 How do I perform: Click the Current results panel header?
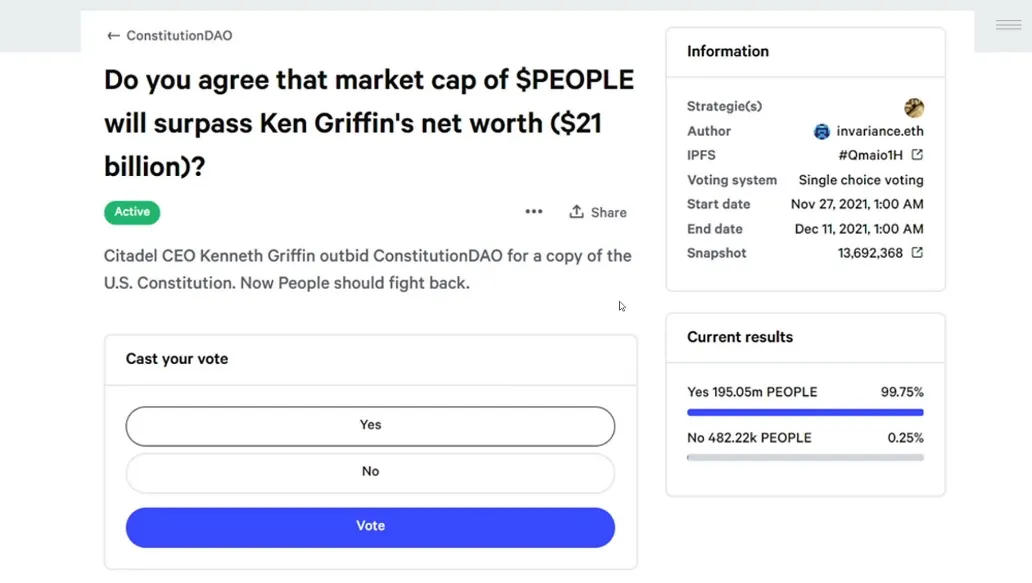[x=740, y=337]
